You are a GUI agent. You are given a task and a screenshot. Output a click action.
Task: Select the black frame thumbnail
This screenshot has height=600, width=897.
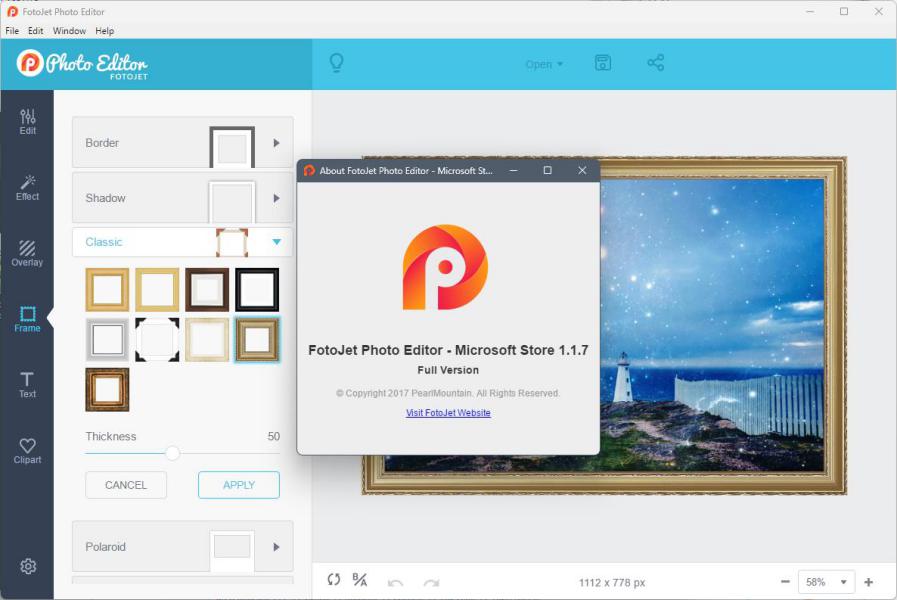point(257,289)
